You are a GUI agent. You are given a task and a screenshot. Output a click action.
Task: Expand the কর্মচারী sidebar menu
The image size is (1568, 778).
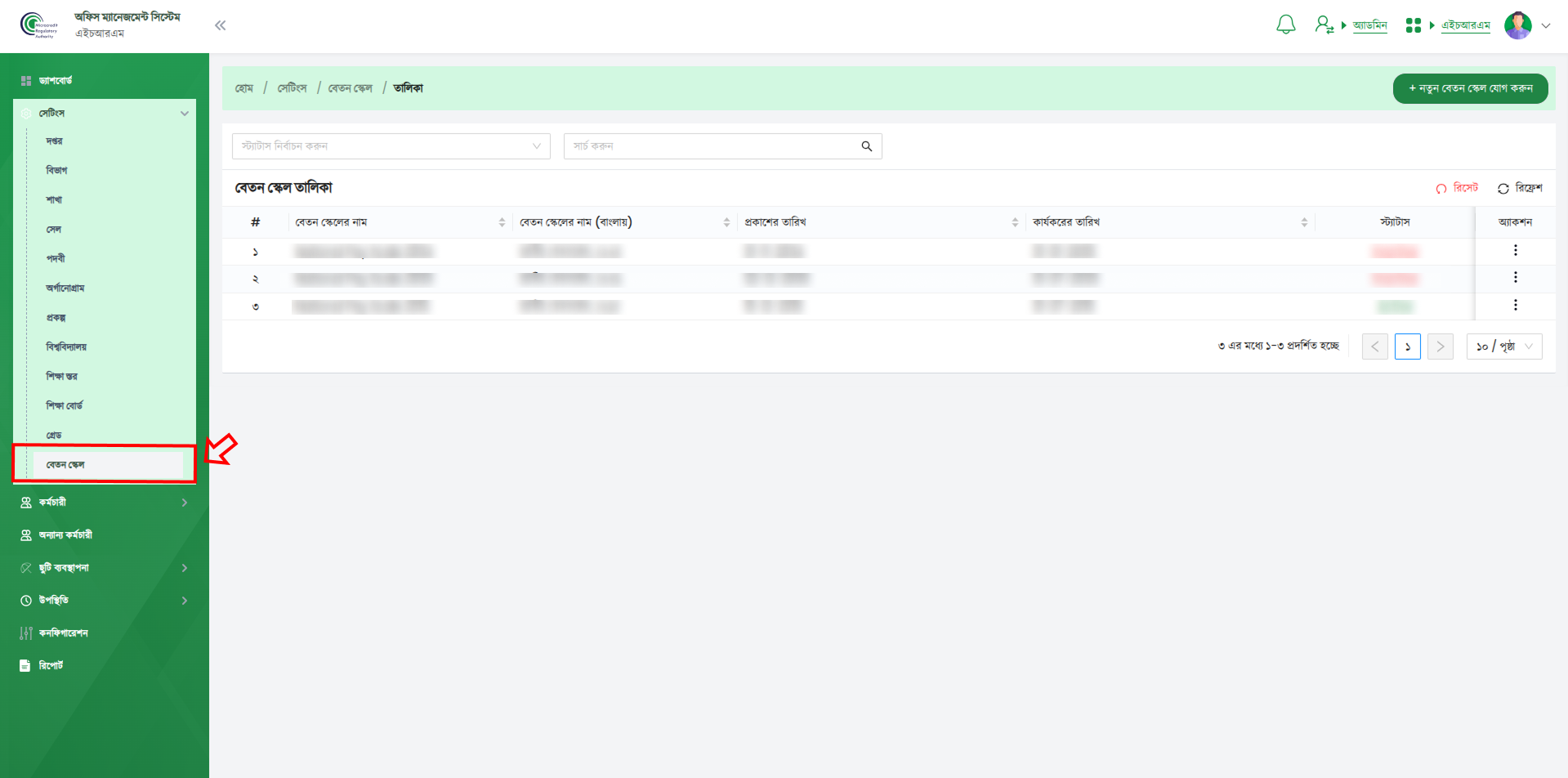point(104,503)
